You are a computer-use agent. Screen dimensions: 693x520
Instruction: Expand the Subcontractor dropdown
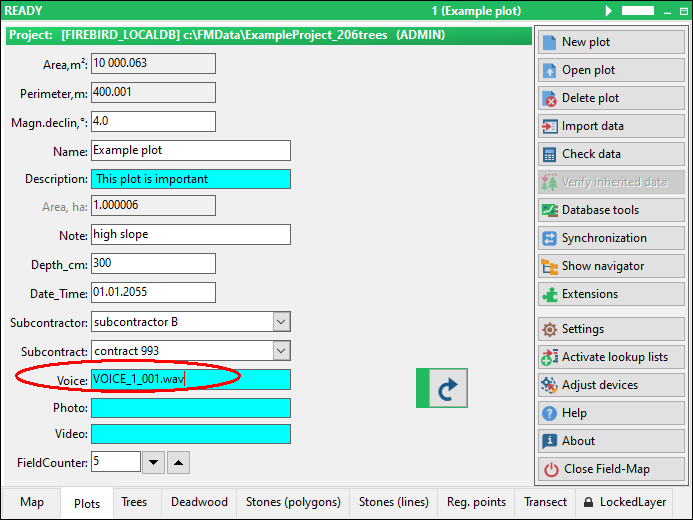tap(281, 322)
